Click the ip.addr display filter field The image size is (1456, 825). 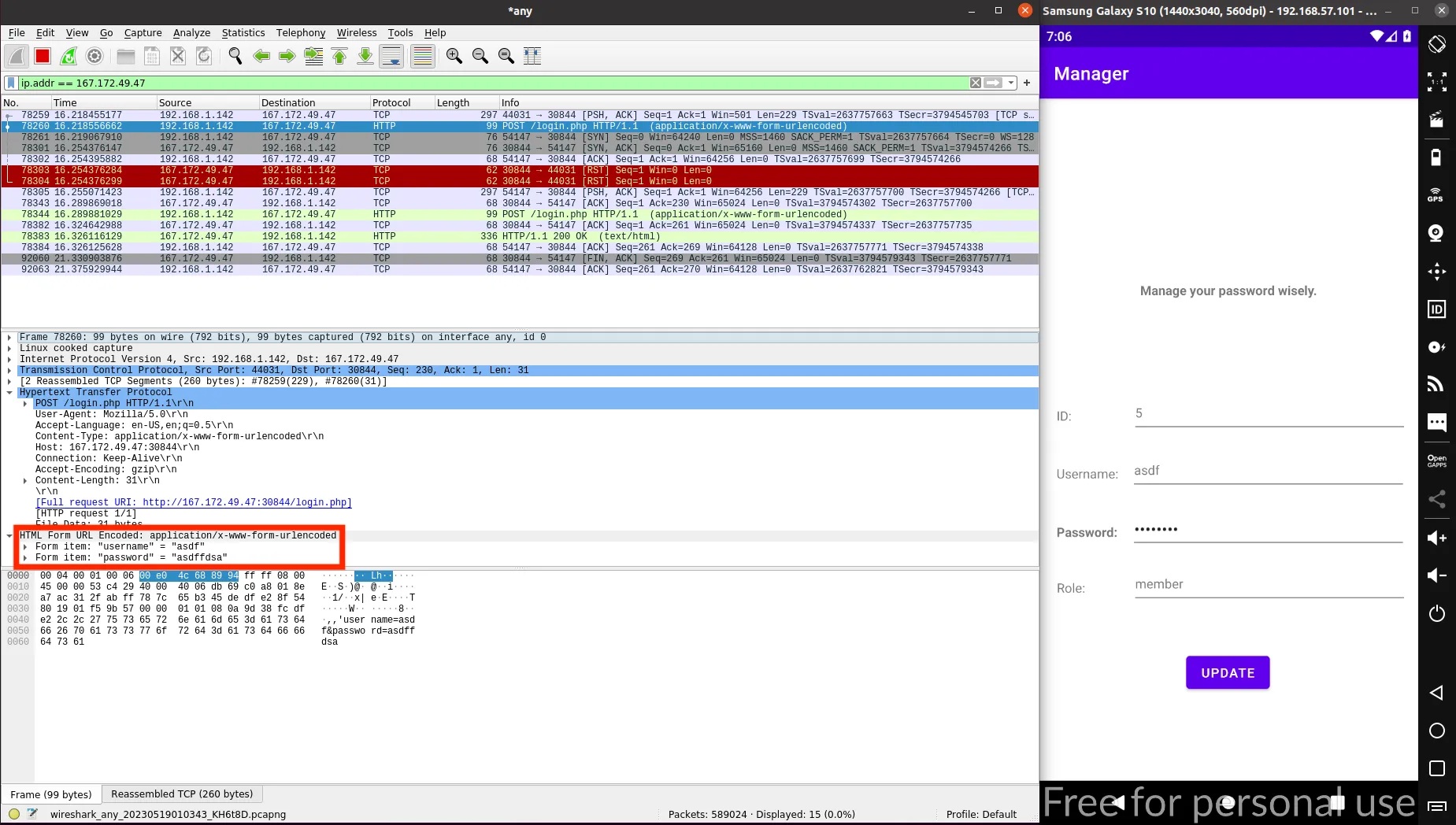(x=493, y=83)
